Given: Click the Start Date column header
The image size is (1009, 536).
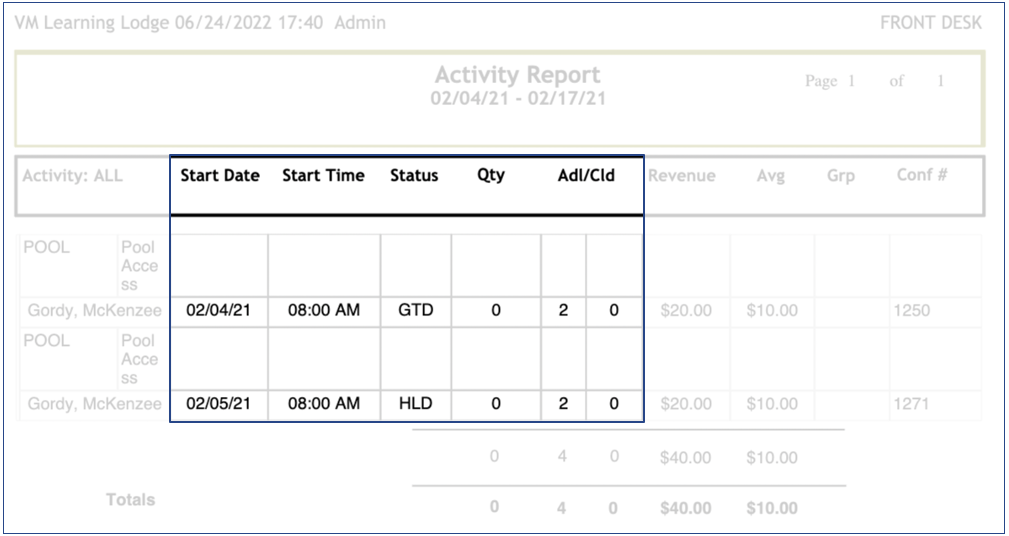Looking at the screenshot, I should 220,176.
